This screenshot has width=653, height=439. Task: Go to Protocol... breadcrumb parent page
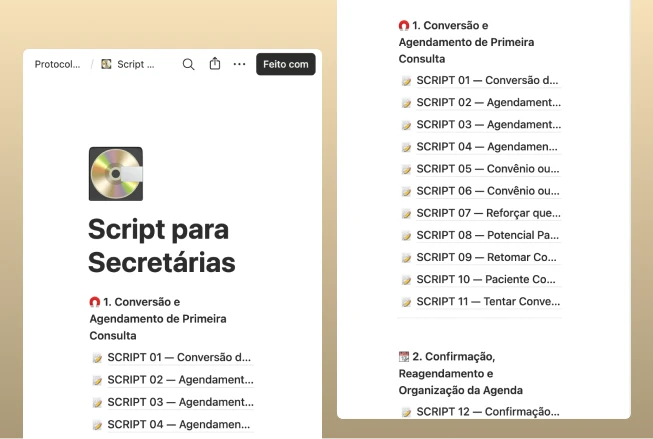[x=57, y=64]
